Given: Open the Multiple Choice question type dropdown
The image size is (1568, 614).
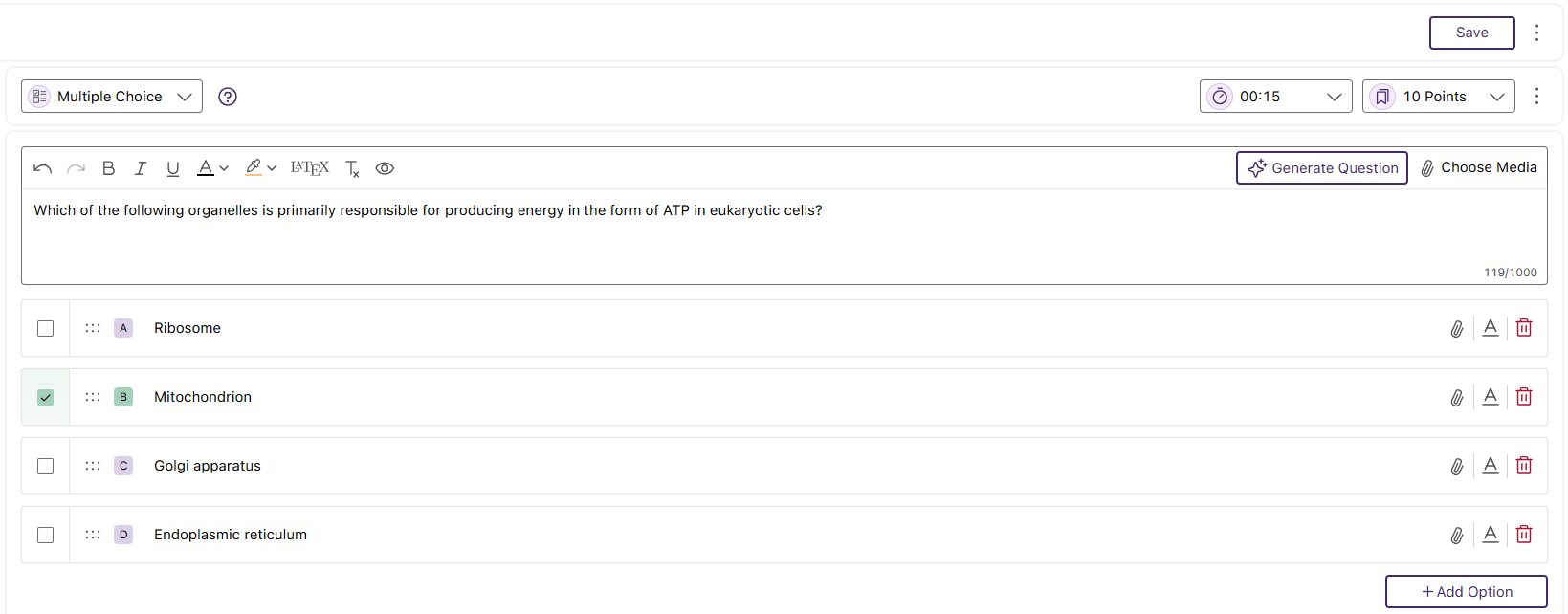Looking at the screenshot, I should point(112,97).
